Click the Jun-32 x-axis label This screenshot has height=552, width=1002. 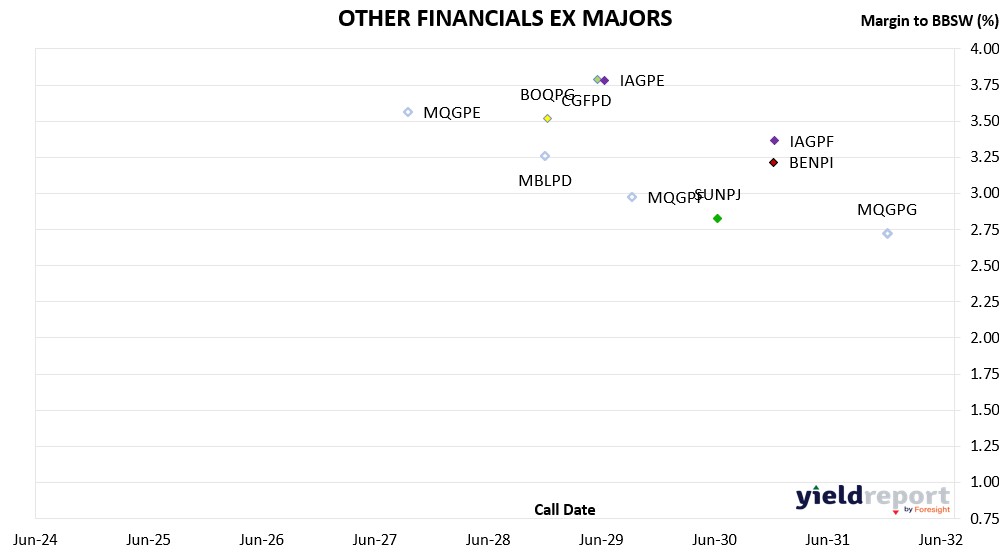click(941, 540)
